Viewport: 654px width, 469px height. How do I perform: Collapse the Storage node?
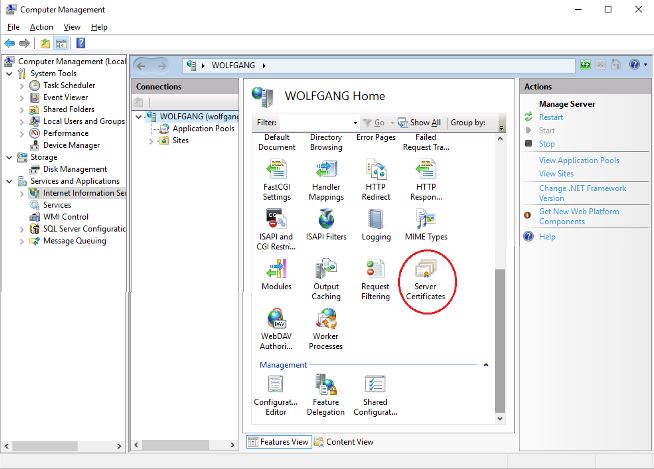tap(9, 157)
